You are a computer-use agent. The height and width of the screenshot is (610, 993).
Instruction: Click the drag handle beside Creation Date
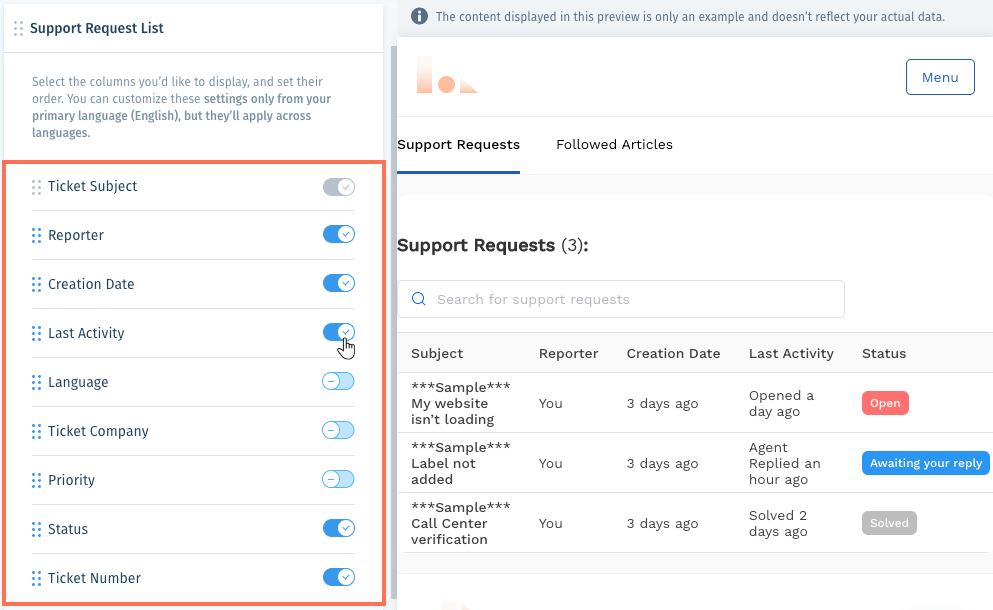pyautogui.click(x=36, y=284)
